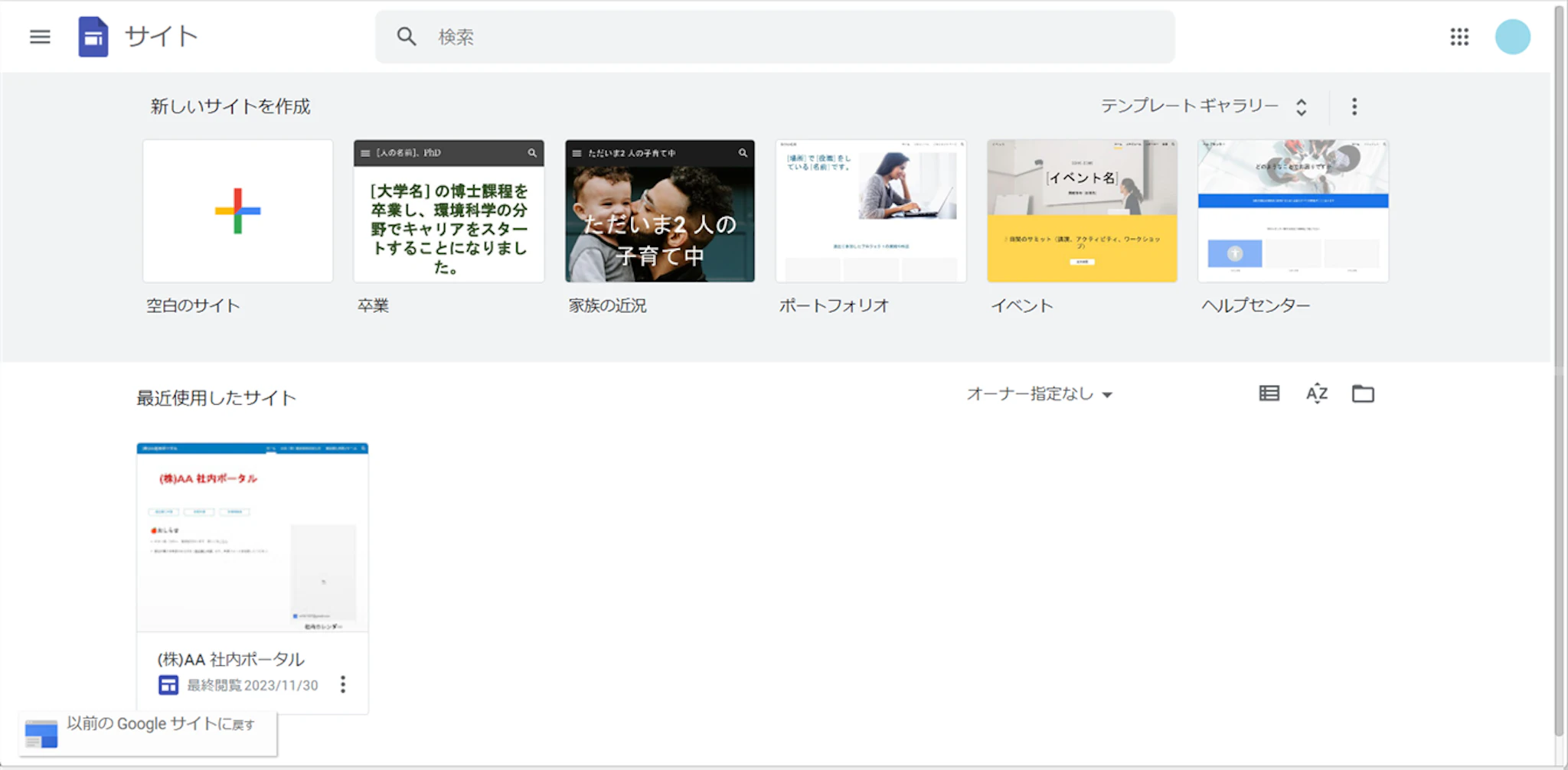This screenshot has width=1568, height=770.
Task: Select the 卒業 template
Action: click(449, 211)
